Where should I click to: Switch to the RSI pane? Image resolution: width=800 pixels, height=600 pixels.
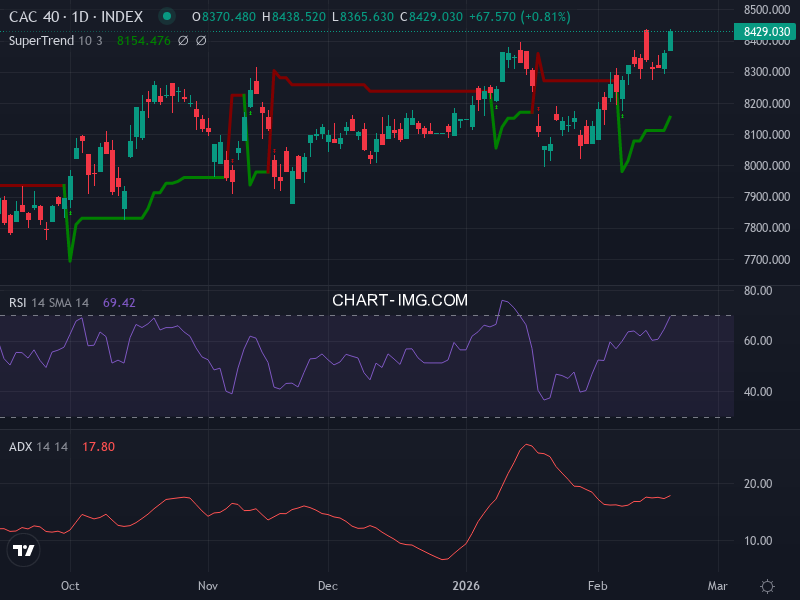click(x=400, y=360)
